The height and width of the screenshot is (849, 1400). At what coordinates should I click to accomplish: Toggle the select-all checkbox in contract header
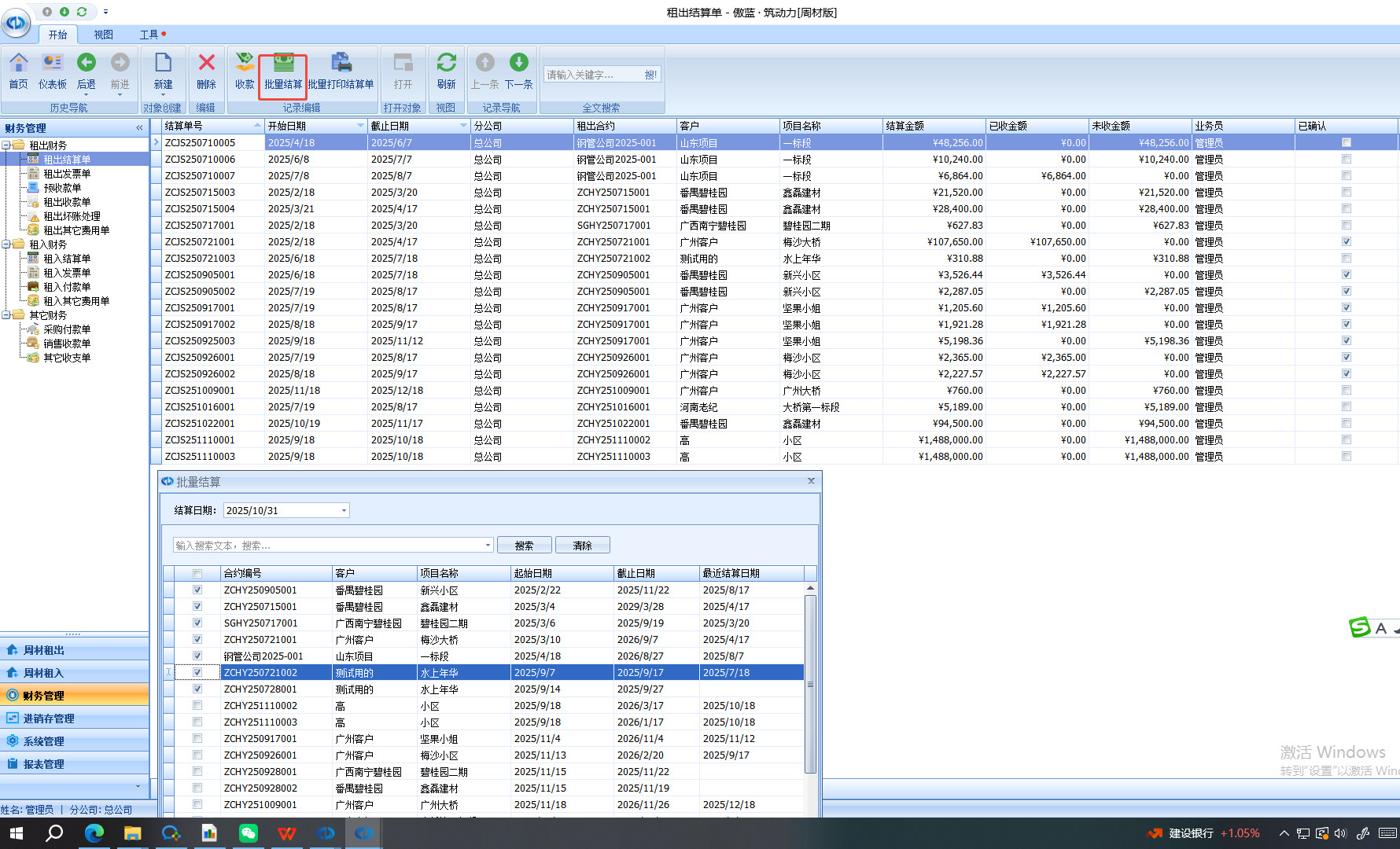197,573
